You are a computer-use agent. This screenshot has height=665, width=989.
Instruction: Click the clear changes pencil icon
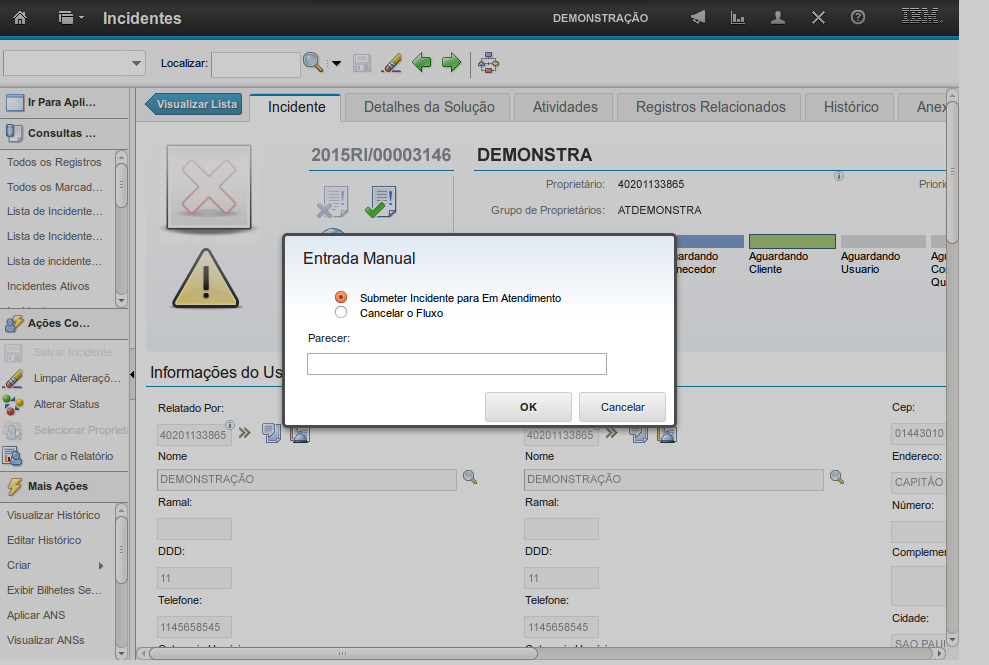[392, 63]
